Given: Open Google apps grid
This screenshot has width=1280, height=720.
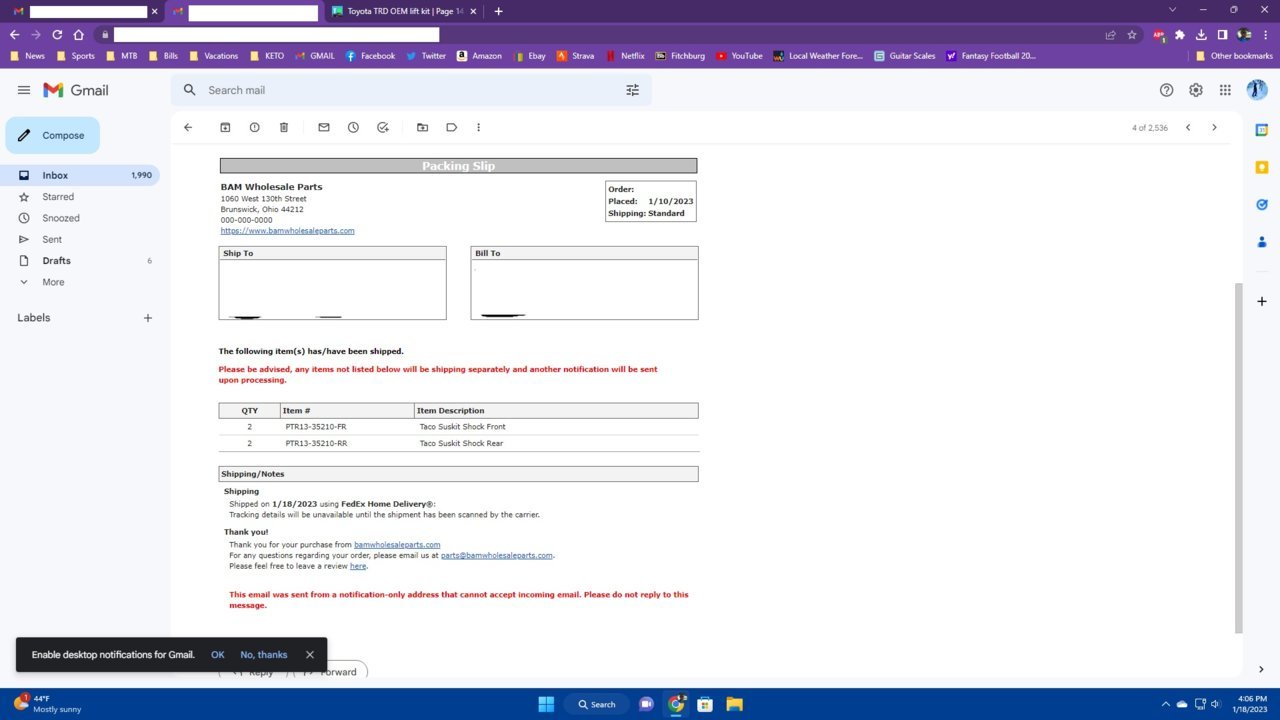Looking at the screenshot, I should (1225, 90).
